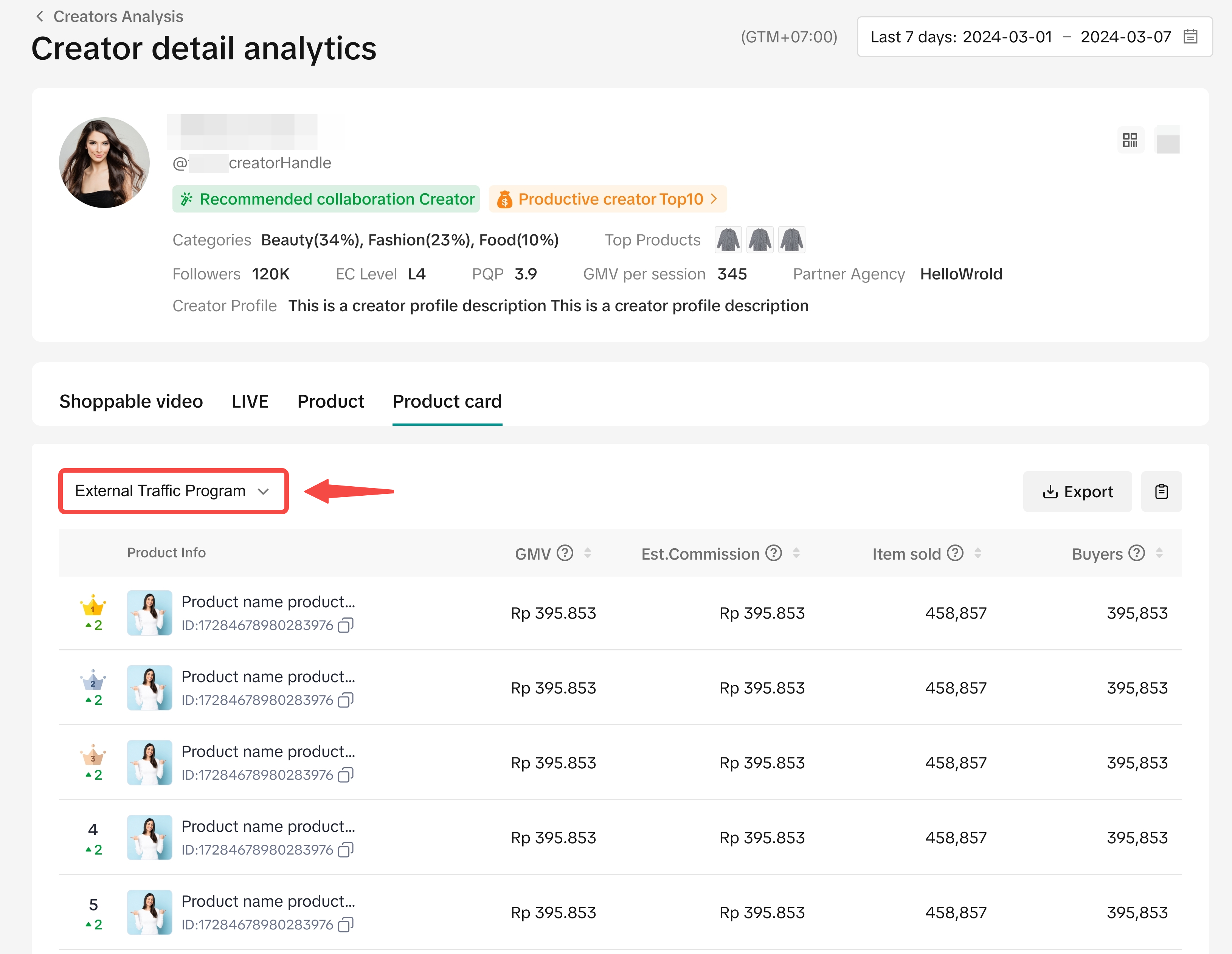
Task: Click the QR code icon
Action: pyautogui.click(x=1130, y=140)
